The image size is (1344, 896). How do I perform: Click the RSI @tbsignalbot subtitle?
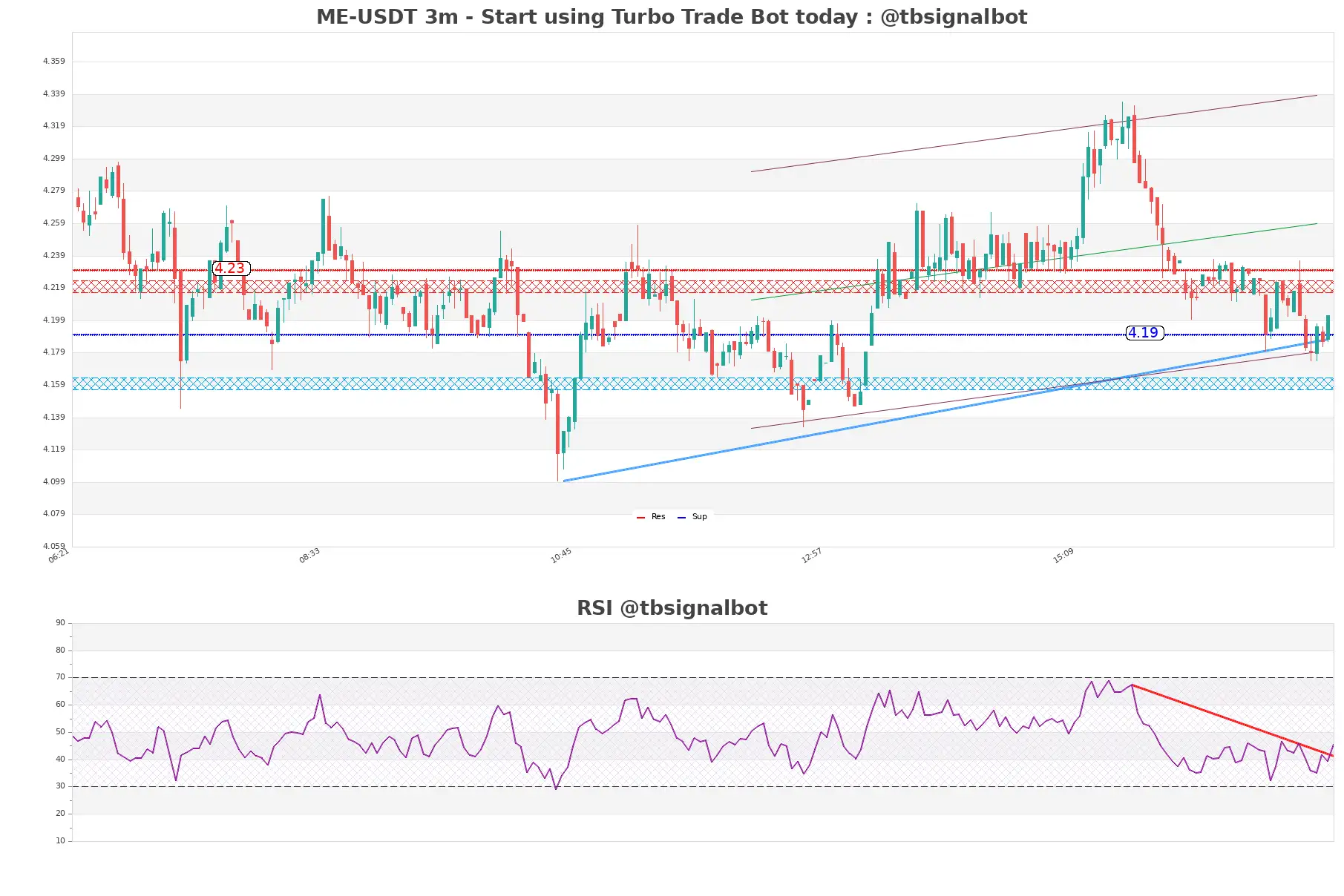click(672, 607)
